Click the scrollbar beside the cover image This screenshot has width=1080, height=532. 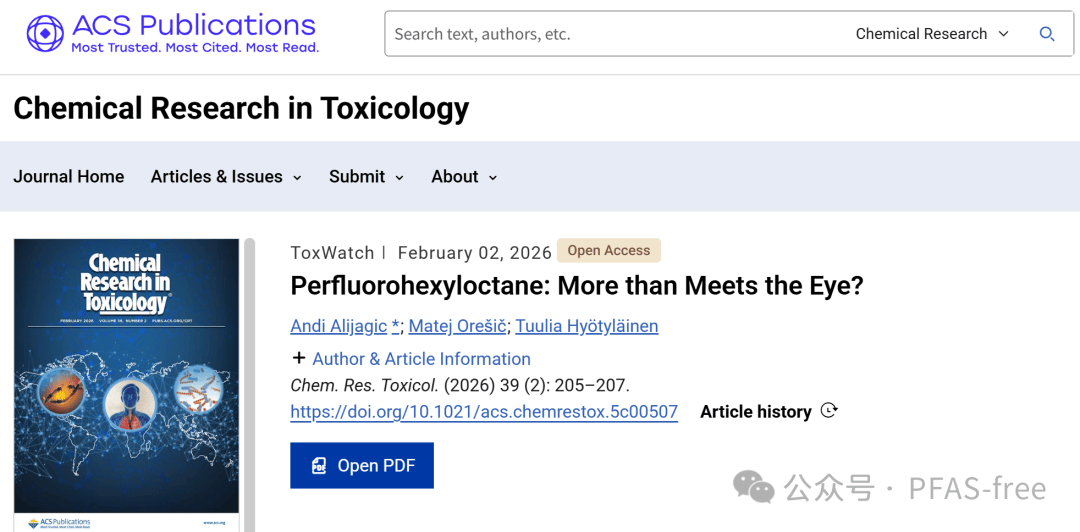(x=249, y=385)
